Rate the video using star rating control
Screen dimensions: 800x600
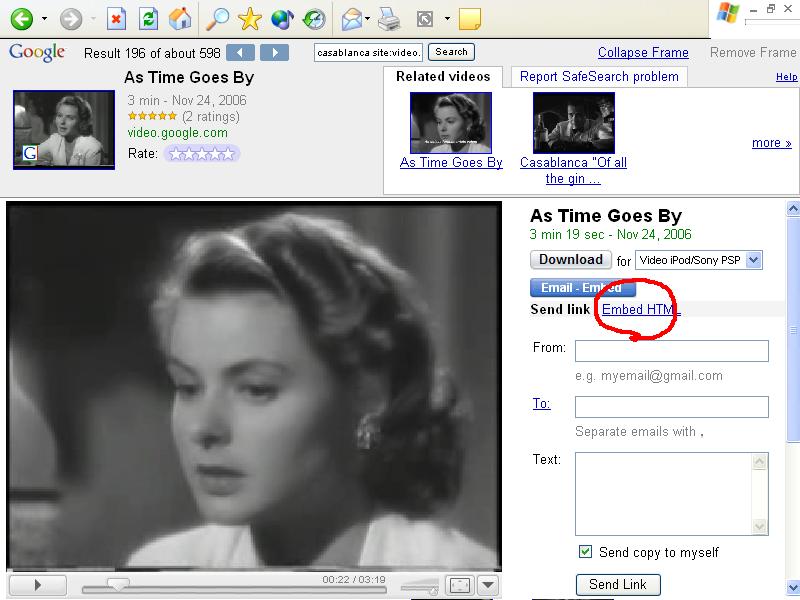tap(202, 154)
